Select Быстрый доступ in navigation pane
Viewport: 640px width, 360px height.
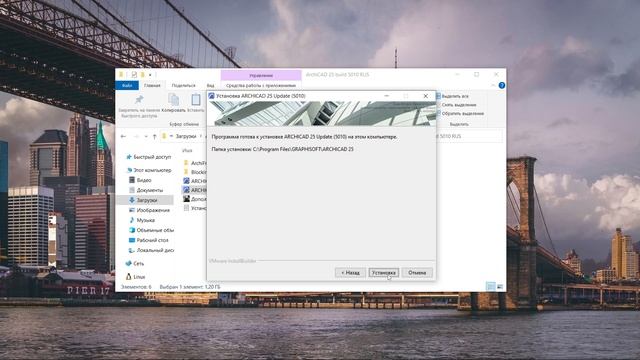click(149, 157)
